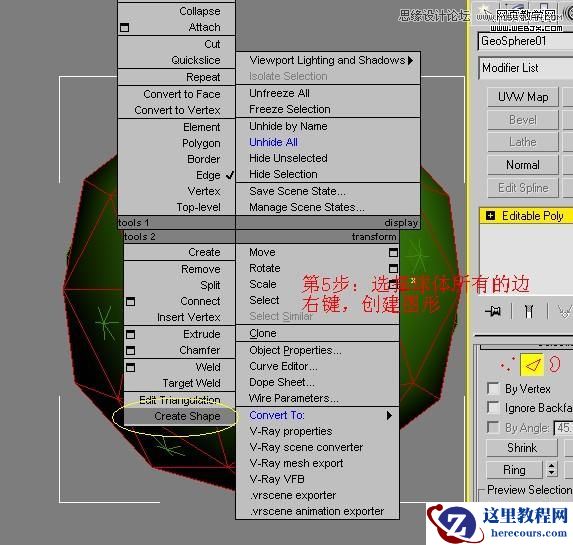Viewport: 573px width, 545px height.
Task: Expand Editable Poly plus icon in stack
Action: 490,216
